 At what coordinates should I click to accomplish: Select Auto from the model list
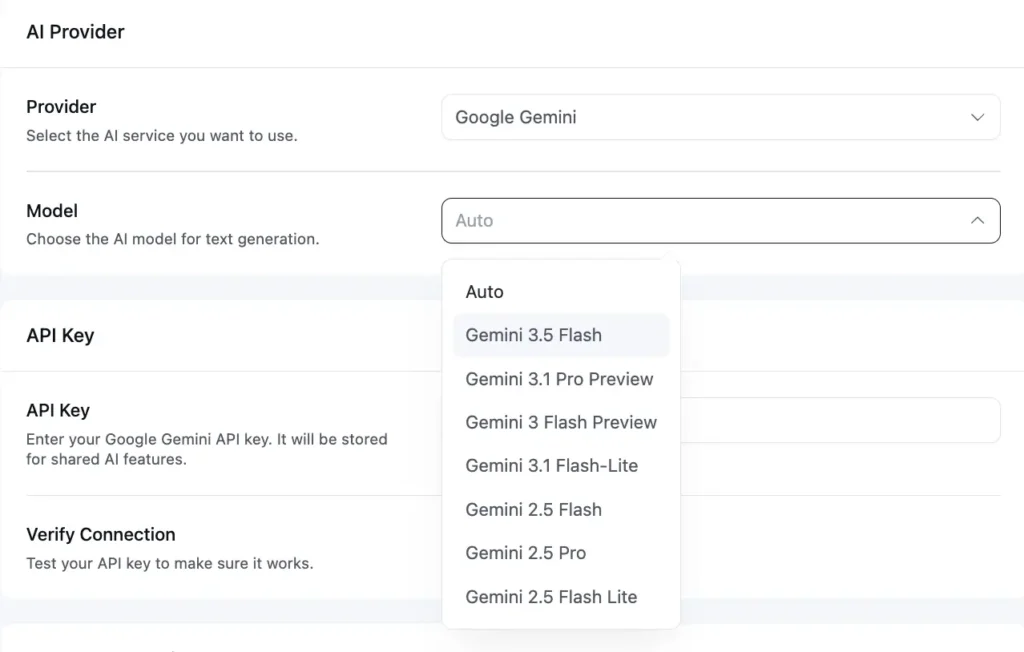[x=561, y=292]
